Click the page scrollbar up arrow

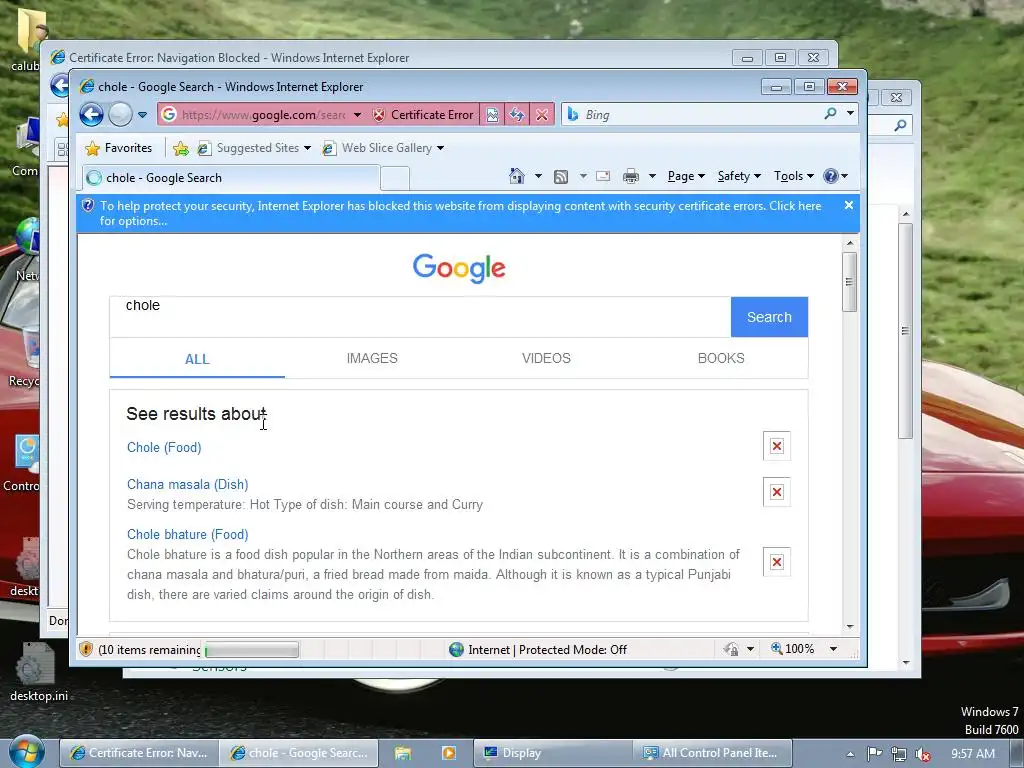point(850,243)
